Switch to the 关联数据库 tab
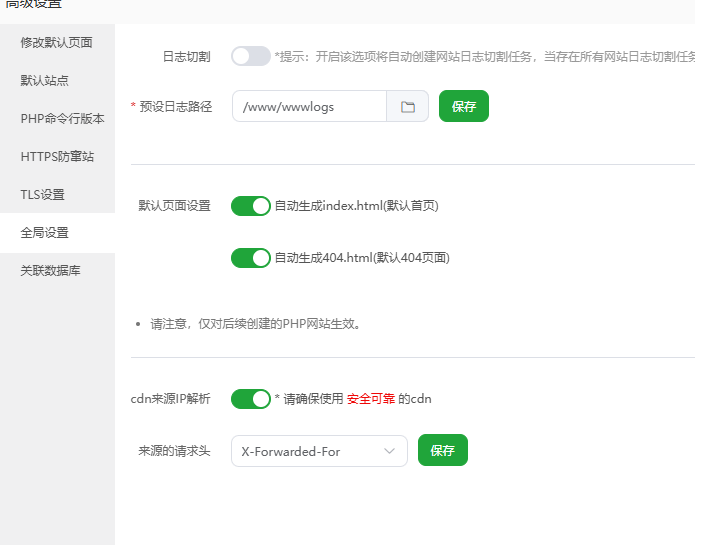 tap(51, 270)
